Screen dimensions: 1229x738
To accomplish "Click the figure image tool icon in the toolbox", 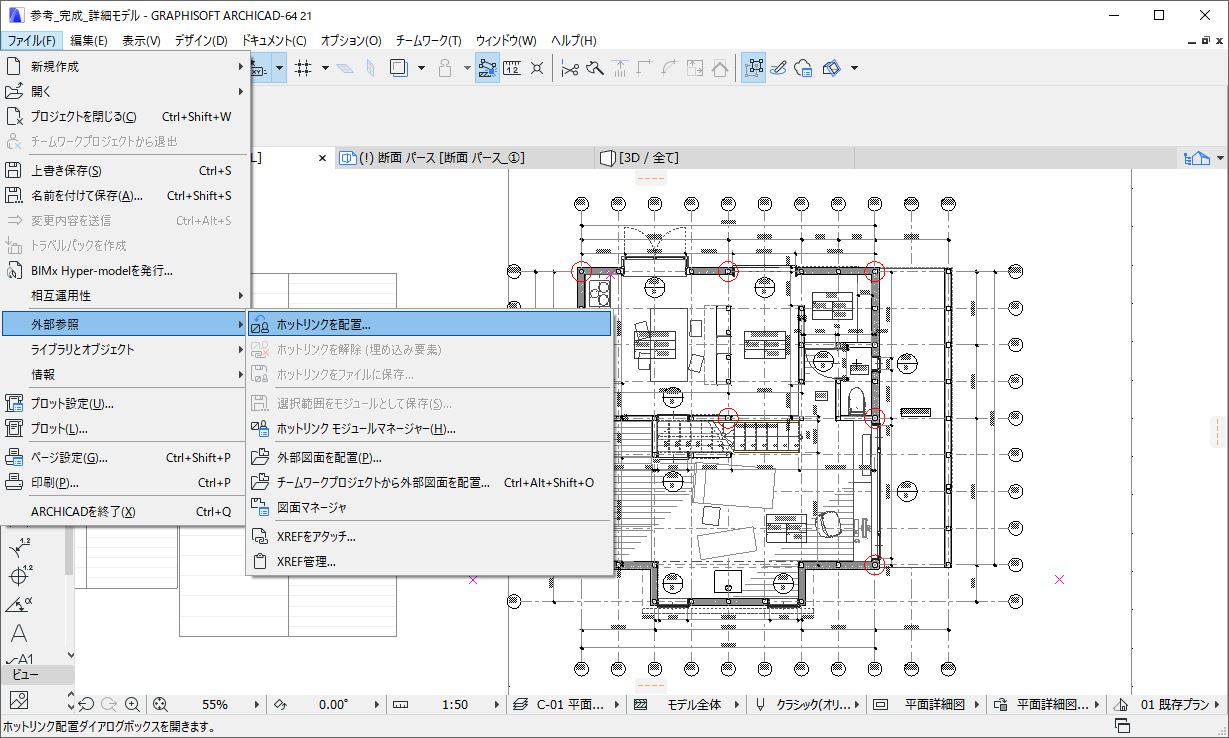I will coord(18,698).
